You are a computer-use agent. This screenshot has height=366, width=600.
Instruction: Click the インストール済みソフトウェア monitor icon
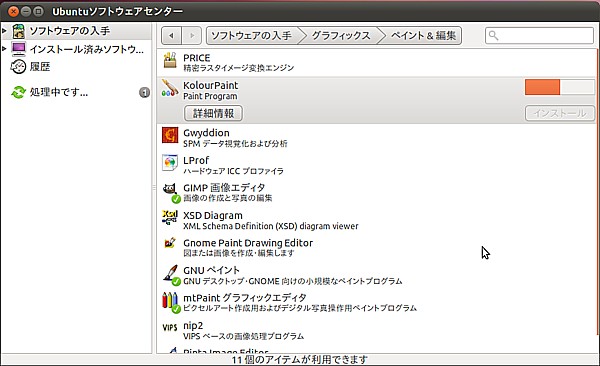click(18, 49)
